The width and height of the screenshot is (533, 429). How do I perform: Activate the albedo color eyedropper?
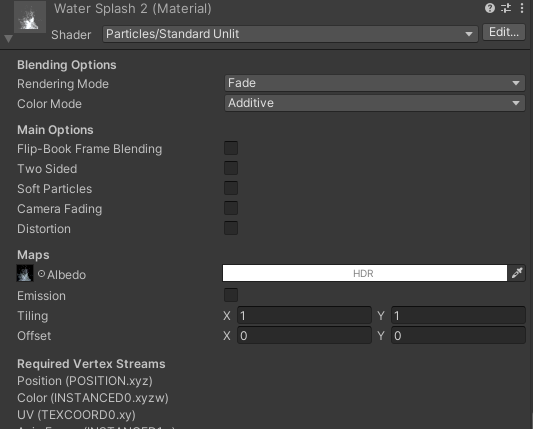(x=517, y=273)
